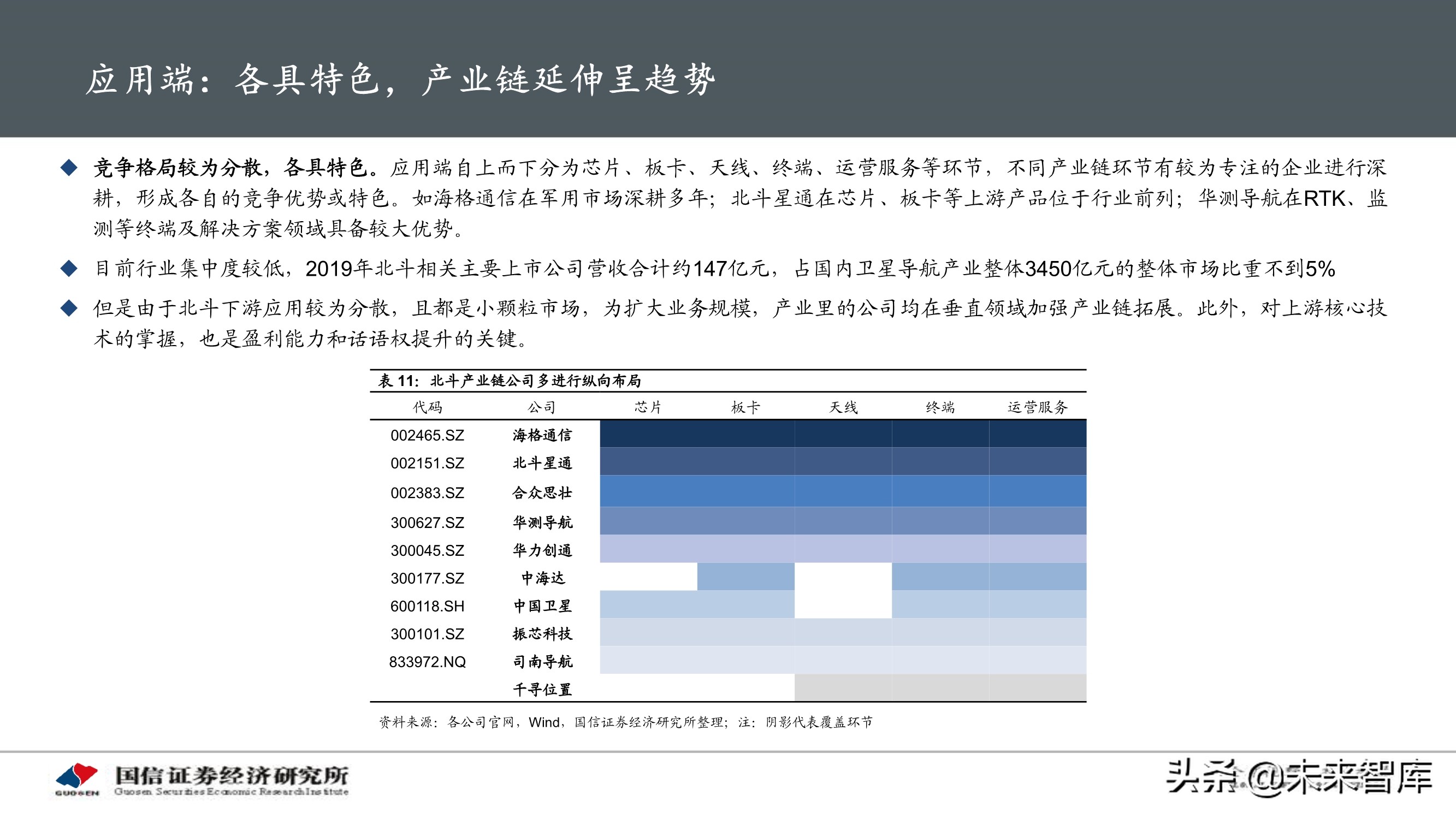
Task: Toggle the empty 天线 cell of 中国卫星
Action: pyautogui.click(x=842, y=606)
